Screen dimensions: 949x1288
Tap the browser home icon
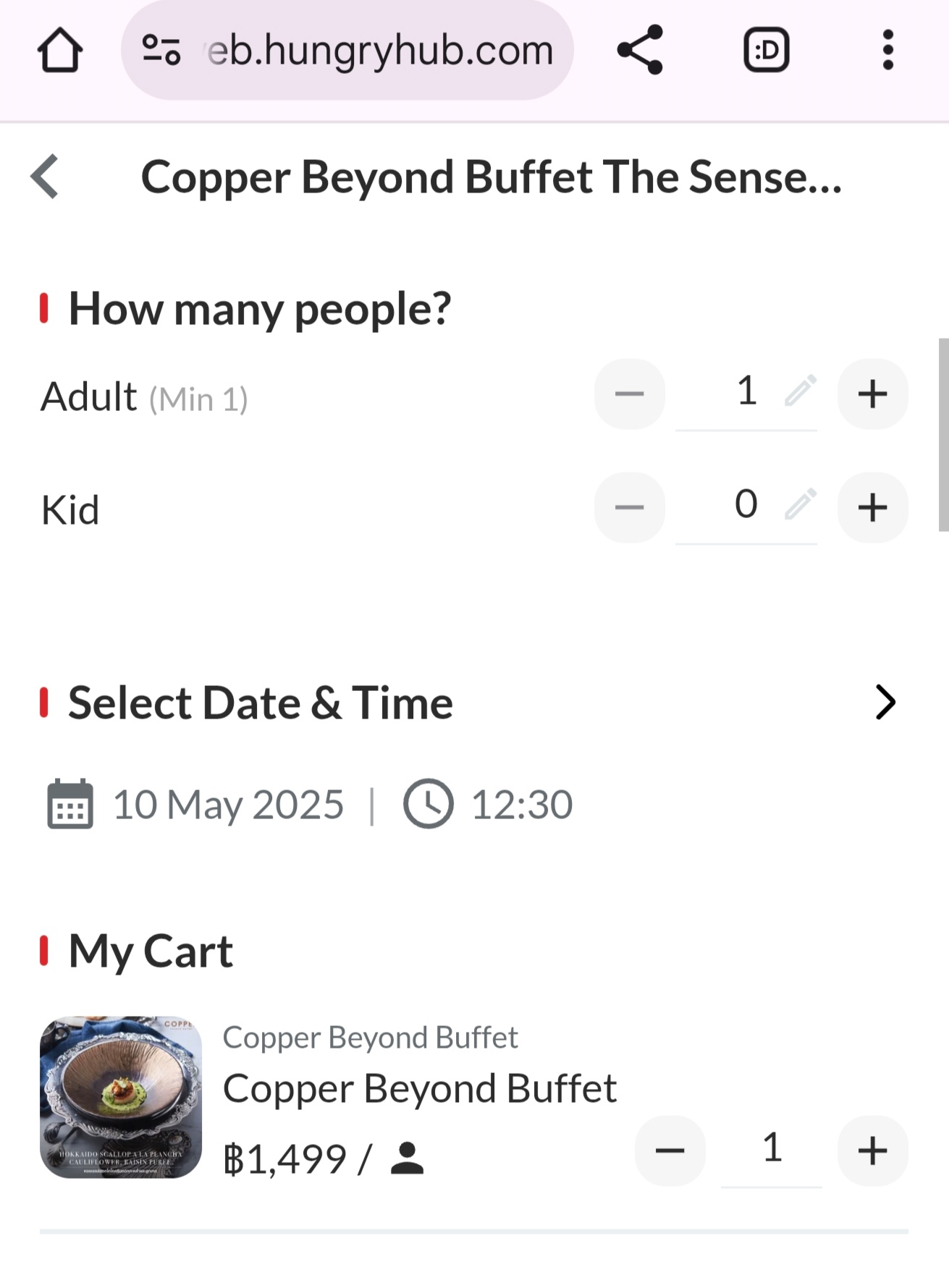click(60, 50)
